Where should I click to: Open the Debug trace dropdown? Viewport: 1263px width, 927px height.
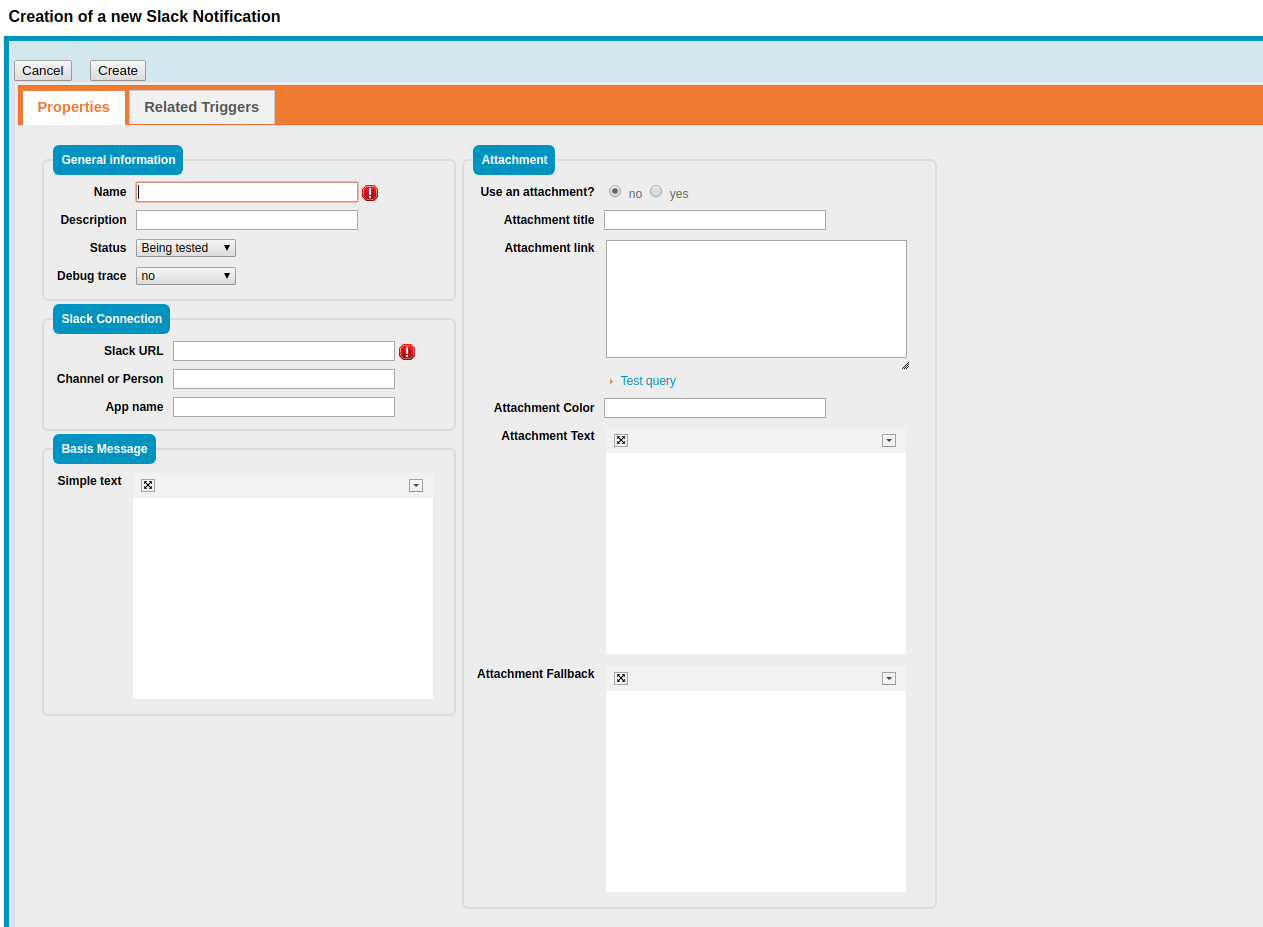pos(186,276)
